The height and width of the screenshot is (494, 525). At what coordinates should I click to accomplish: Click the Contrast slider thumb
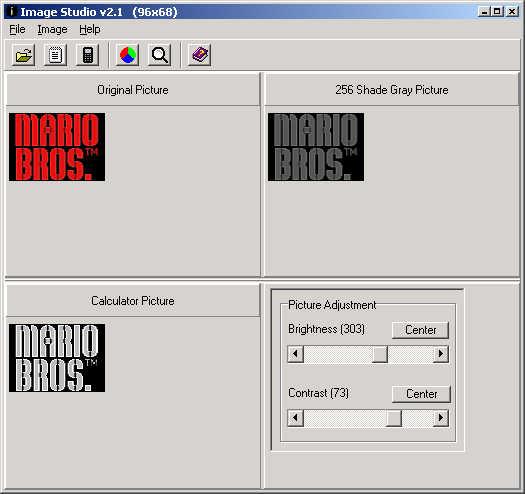click(394, 418)
